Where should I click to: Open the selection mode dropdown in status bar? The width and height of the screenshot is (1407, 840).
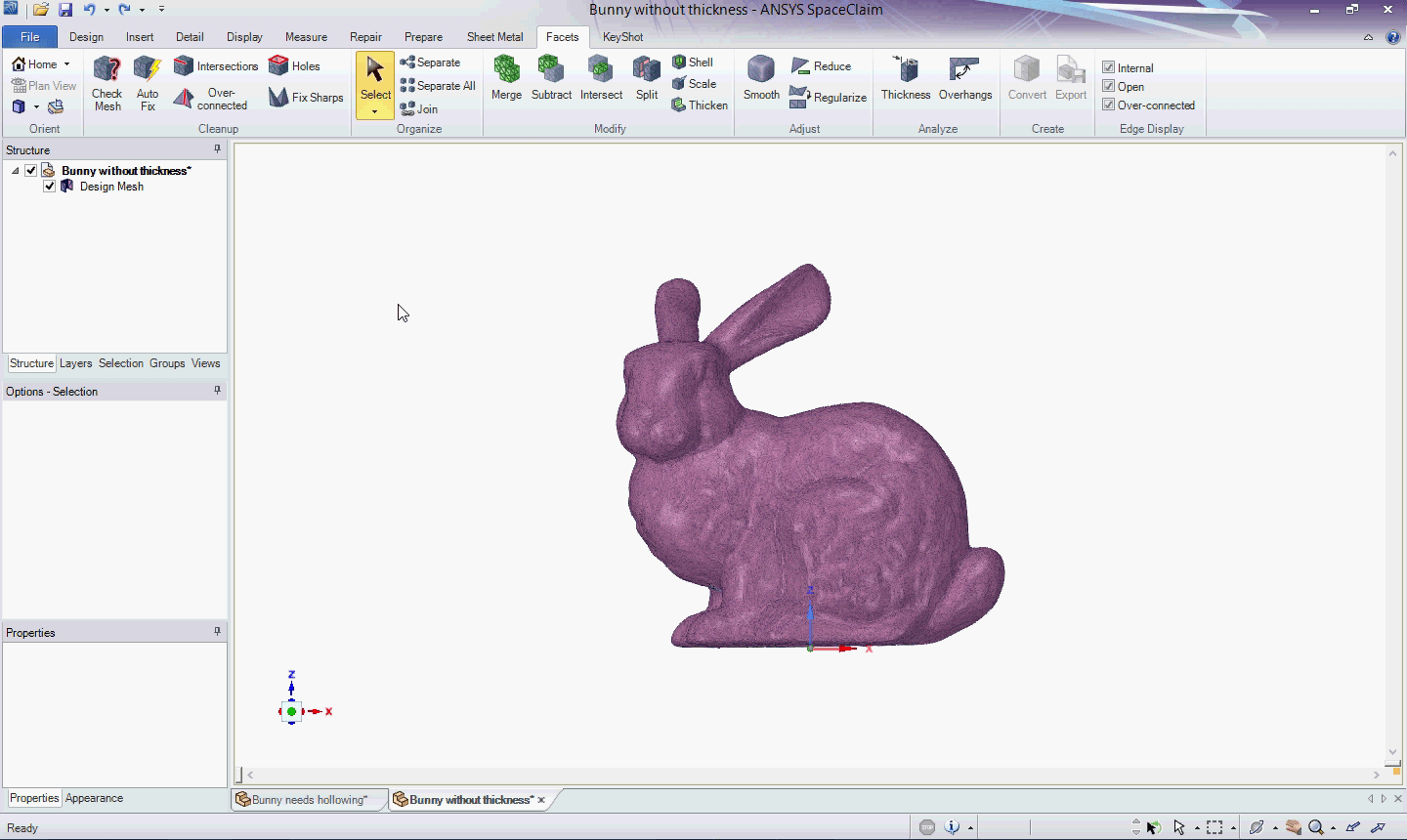click(x=1197, y=828)
